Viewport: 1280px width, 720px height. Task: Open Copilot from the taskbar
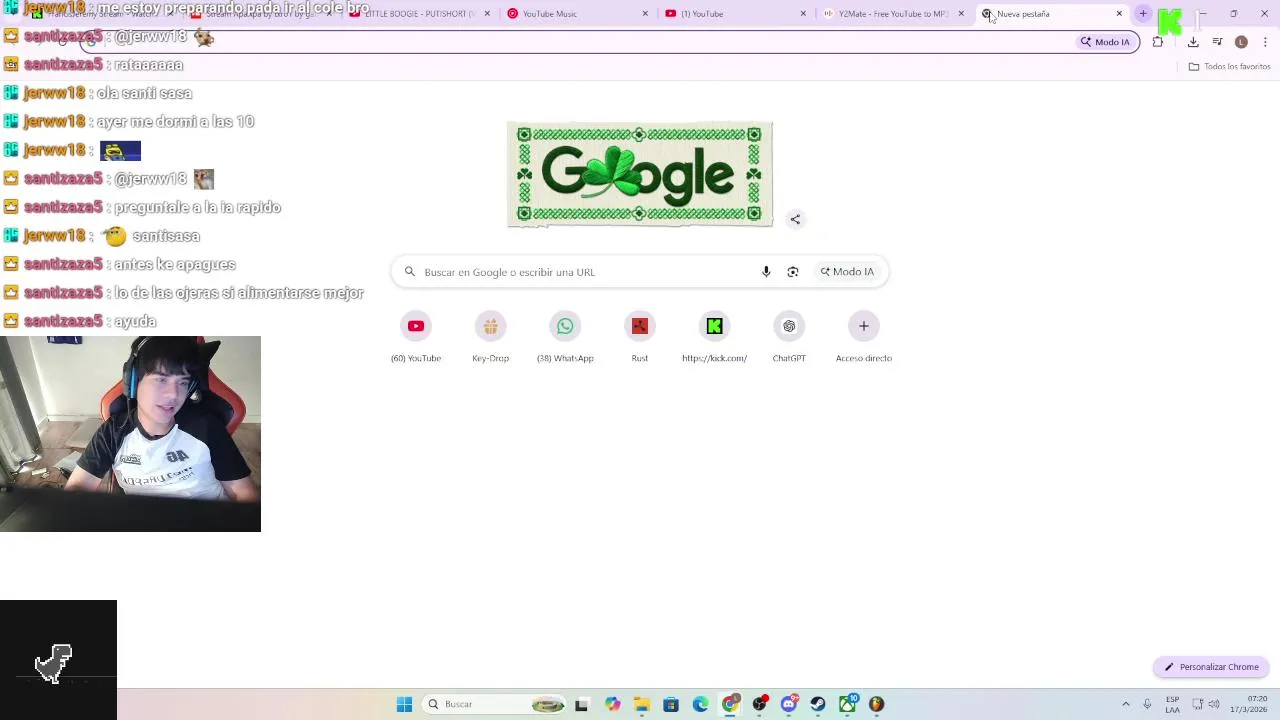[612, 704]
